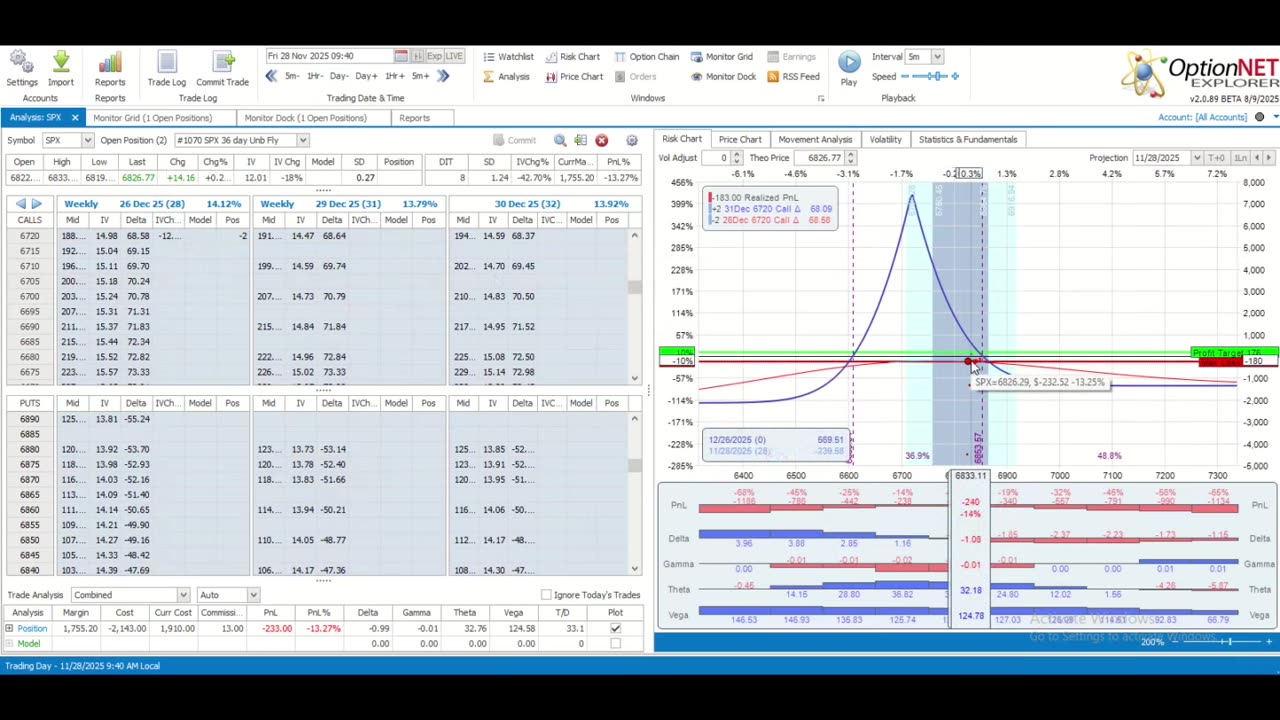The height and width of the screenshot is (720, 1280).
Task: Open the Reports ribbon icon
Action: 110,69
